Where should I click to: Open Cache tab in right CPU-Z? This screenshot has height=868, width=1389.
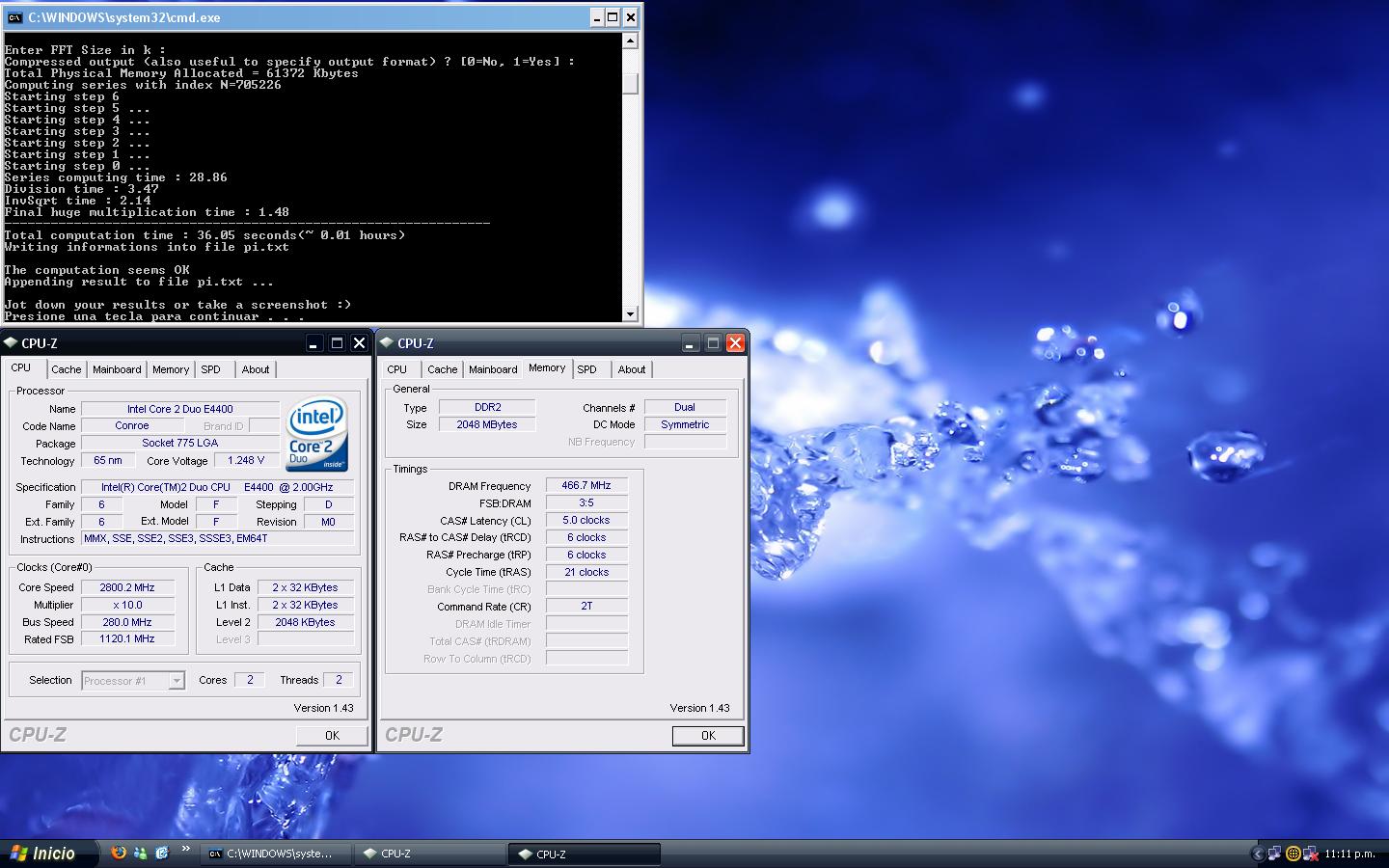443,369
